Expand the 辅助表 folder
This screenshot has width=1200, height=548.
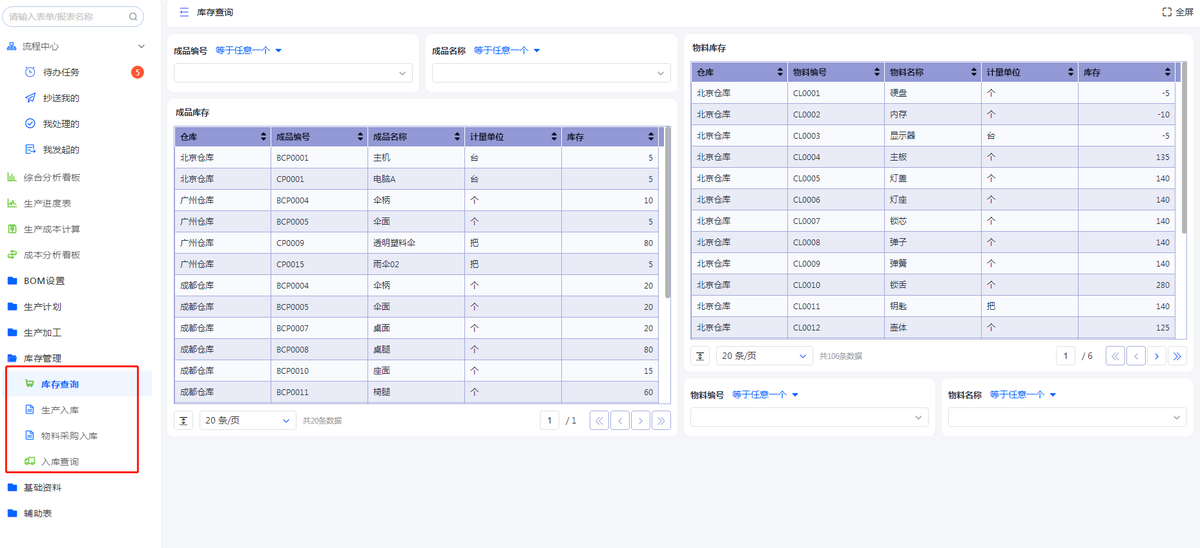pos(37,514)
